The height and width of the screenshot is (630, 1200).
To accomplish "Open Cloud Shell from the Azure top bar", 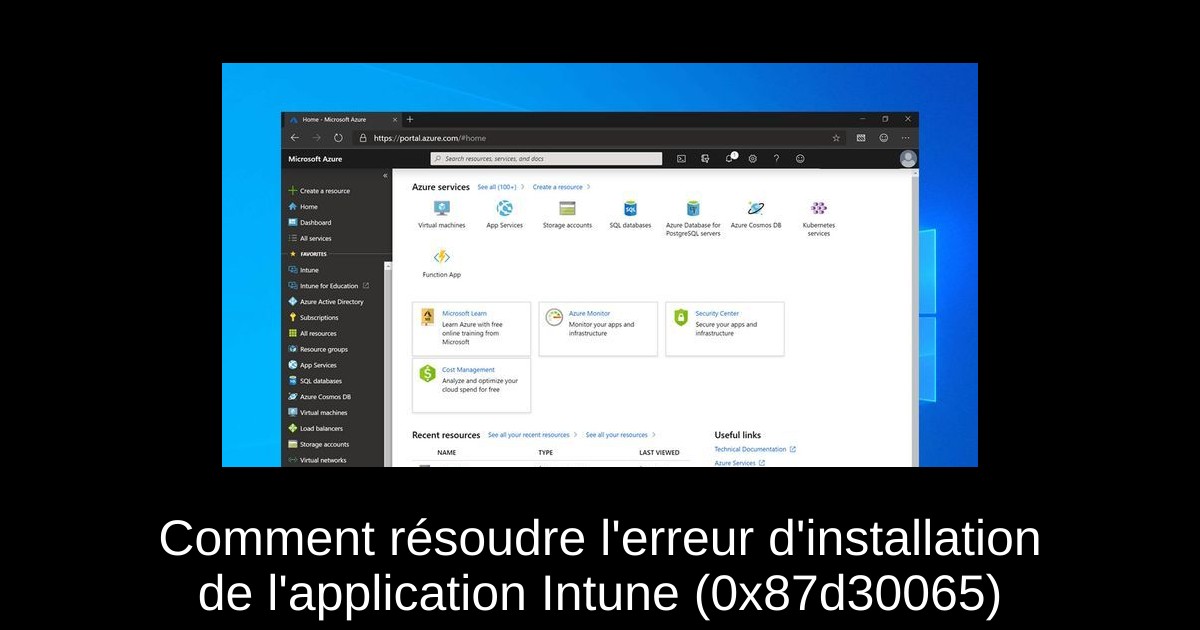I will coord(681,159).
